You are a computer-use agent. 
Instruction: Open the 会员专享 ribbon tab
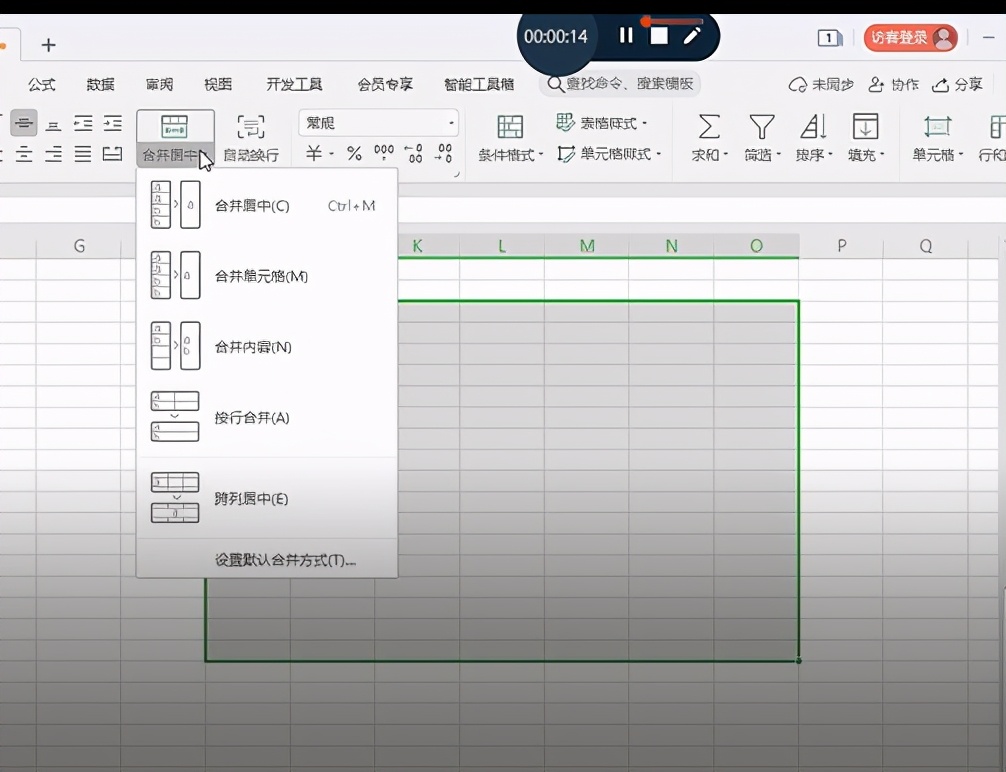[x=385, y=84]
